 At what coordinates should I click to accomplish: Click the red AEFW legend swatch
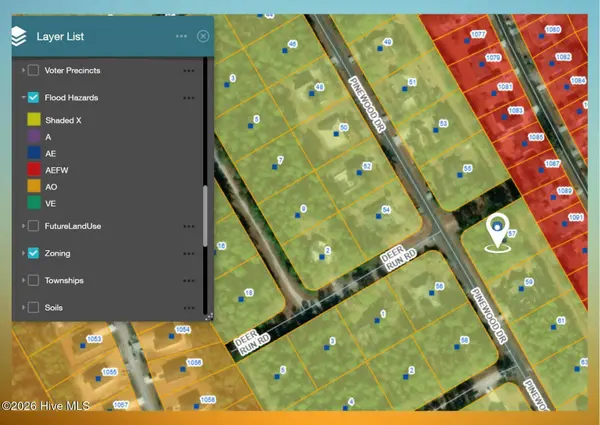click(x=33, y=171)
